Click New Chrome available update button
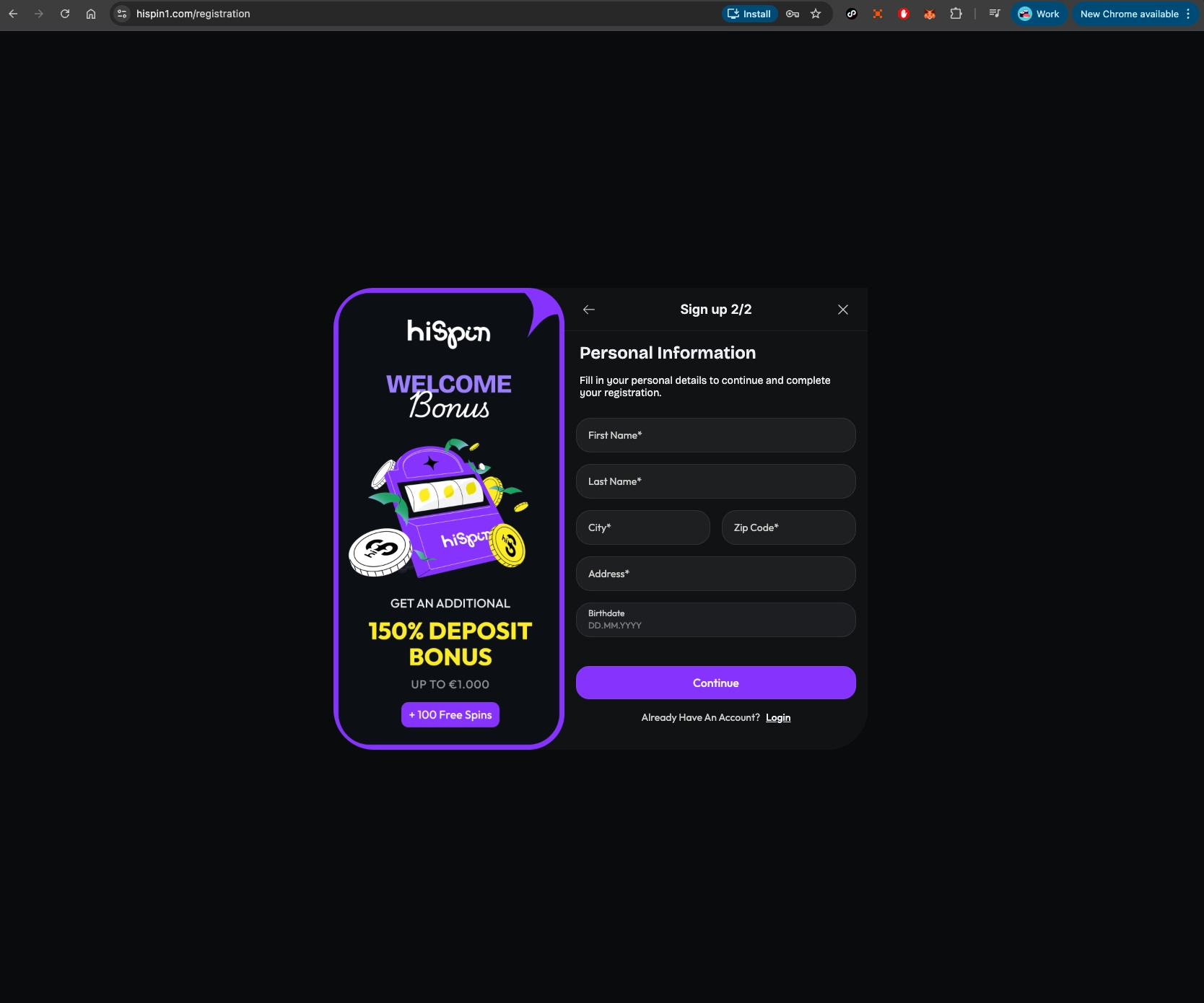Screen dimensions: 1204x1003 tap(1129, 14)
